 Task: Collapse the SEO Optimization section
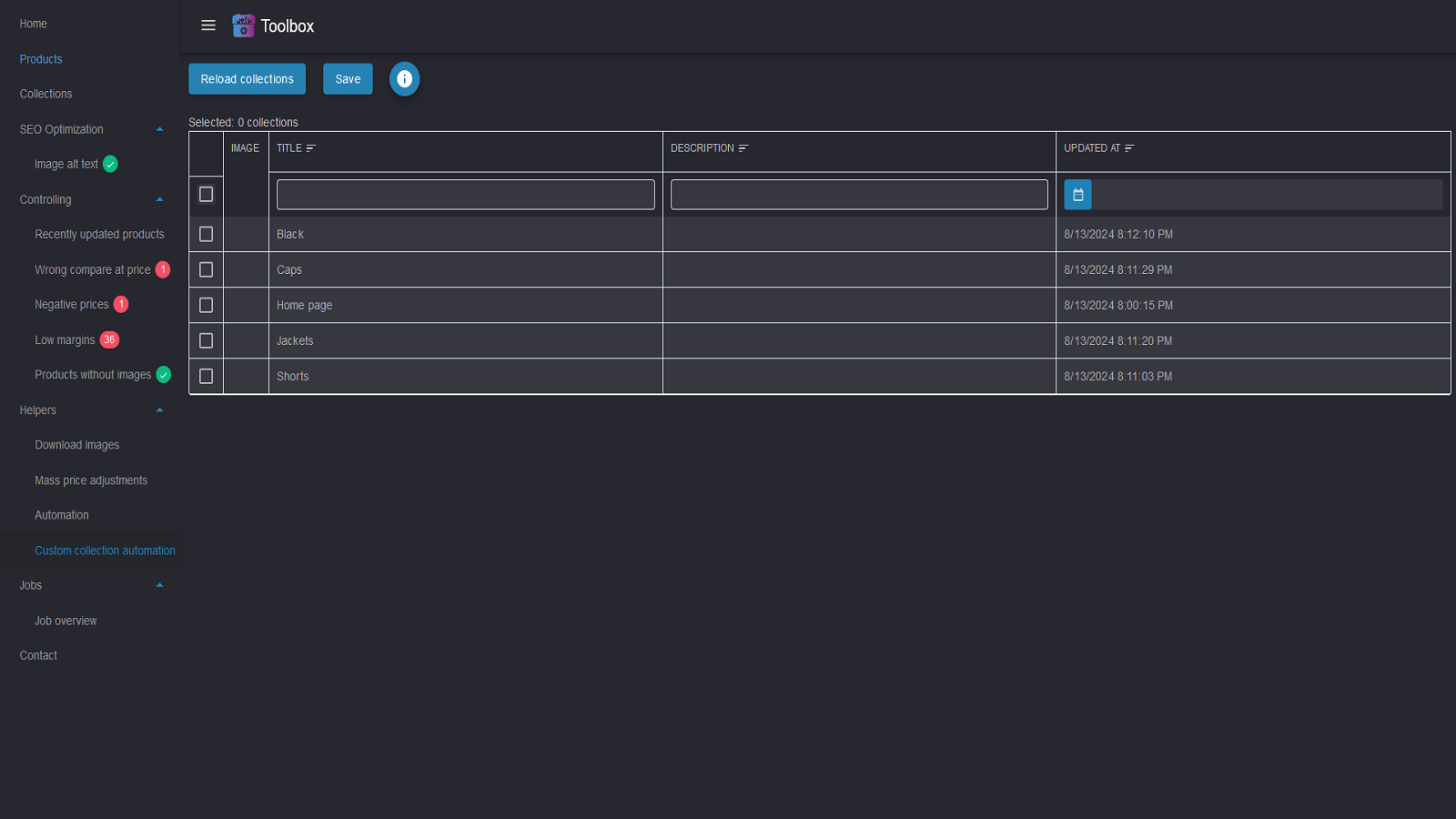click(x=159, y=129)
